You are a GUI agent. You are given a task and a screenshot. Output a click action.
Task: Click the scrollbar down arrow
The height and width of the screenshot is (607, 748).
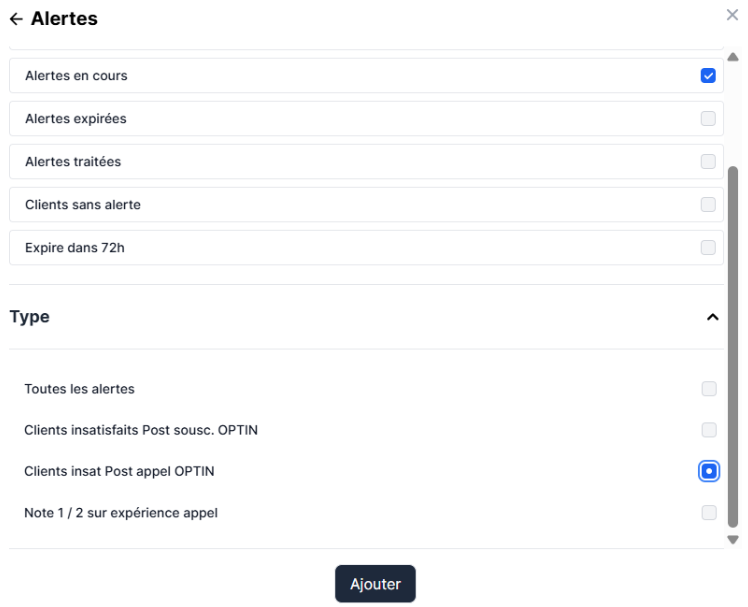click(732, 540)
